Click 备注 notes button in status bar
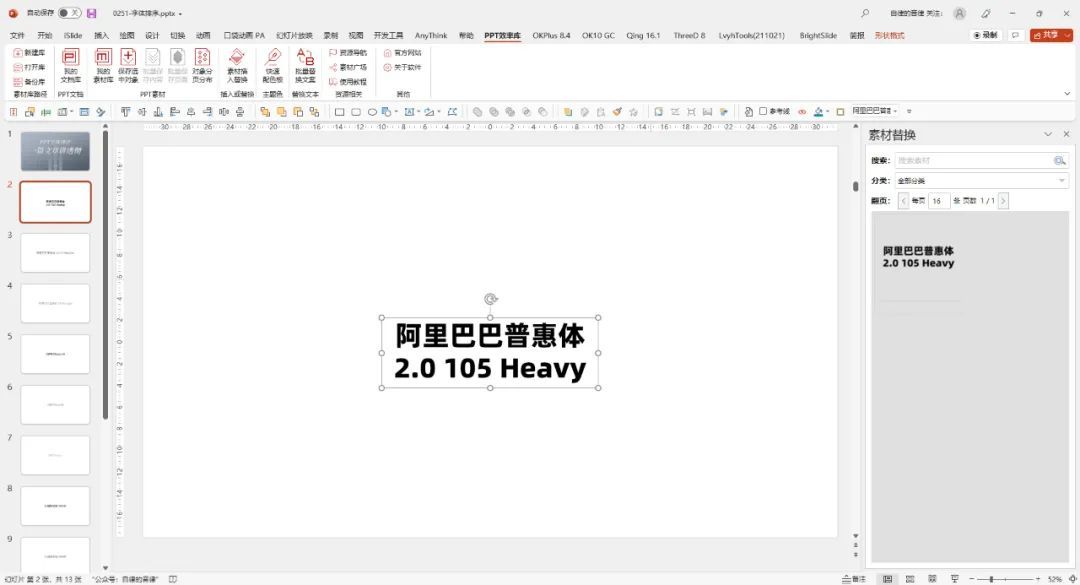 coord(854,579)
